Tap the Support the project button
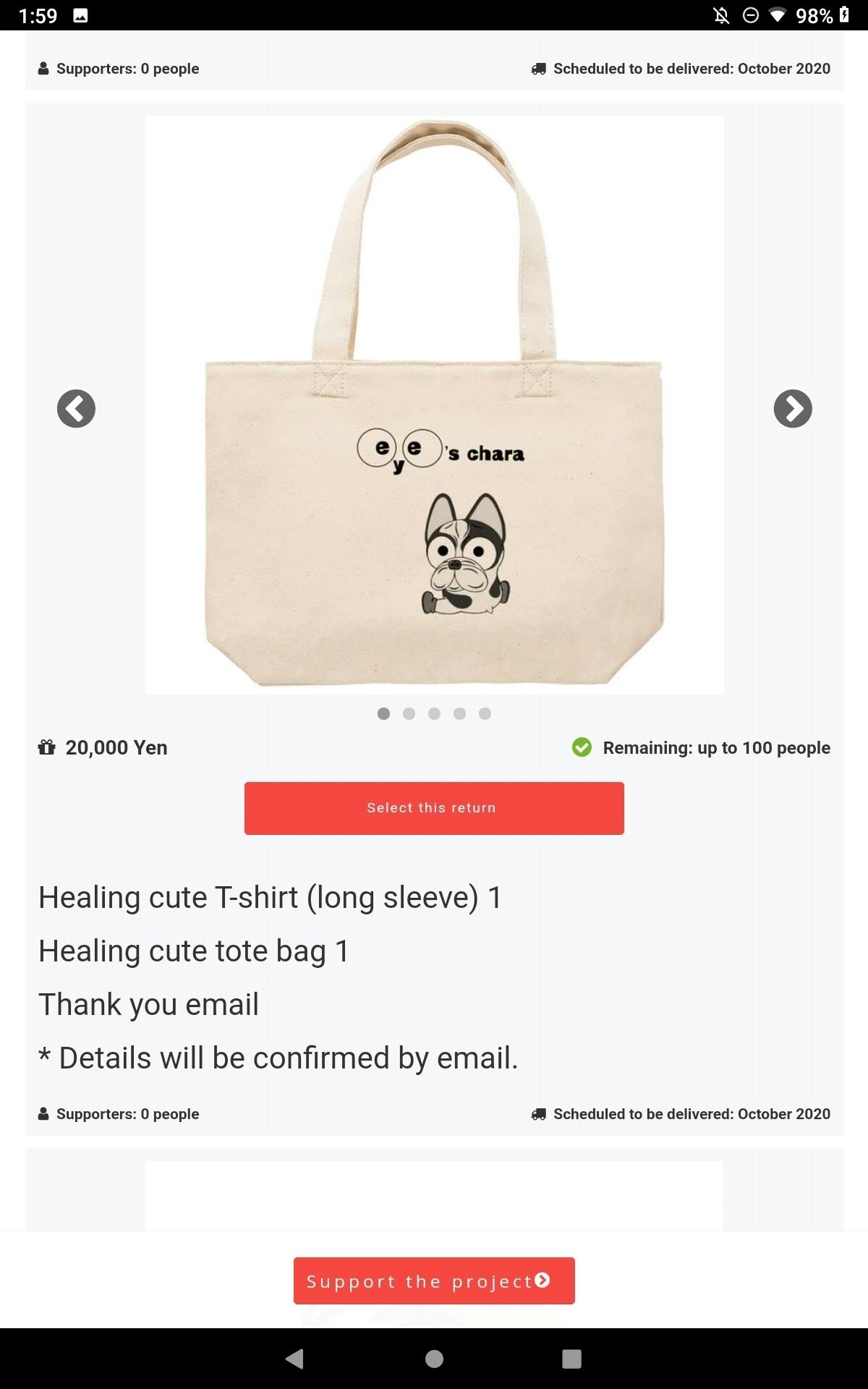868x1389 pixels. click(434, 1281)
